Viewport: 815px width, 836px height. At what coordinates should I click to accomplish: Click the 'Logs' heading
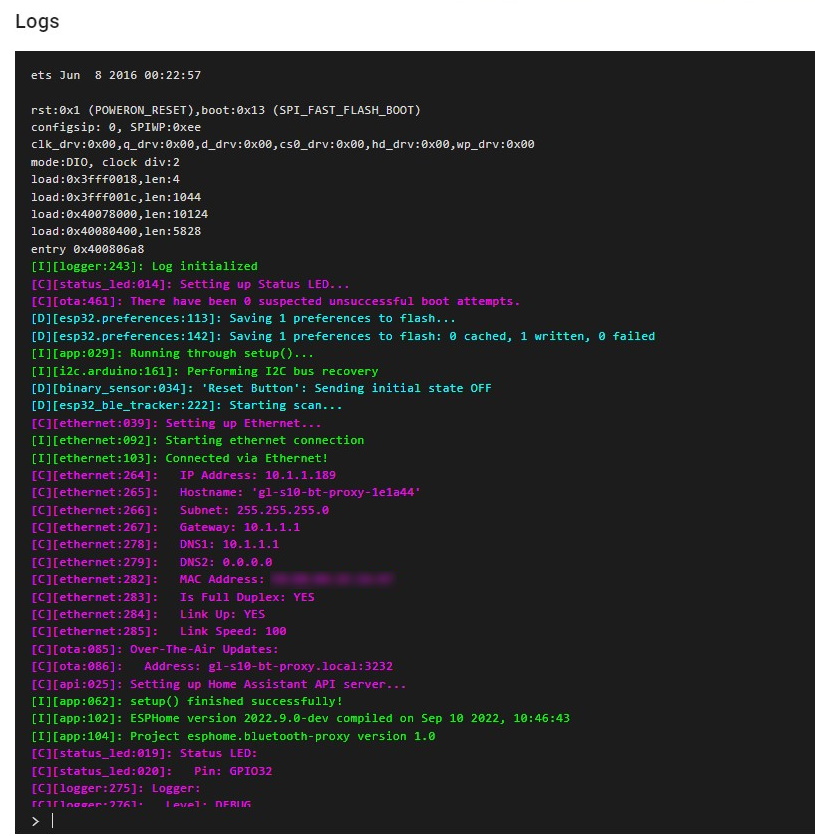coord(37,21)
